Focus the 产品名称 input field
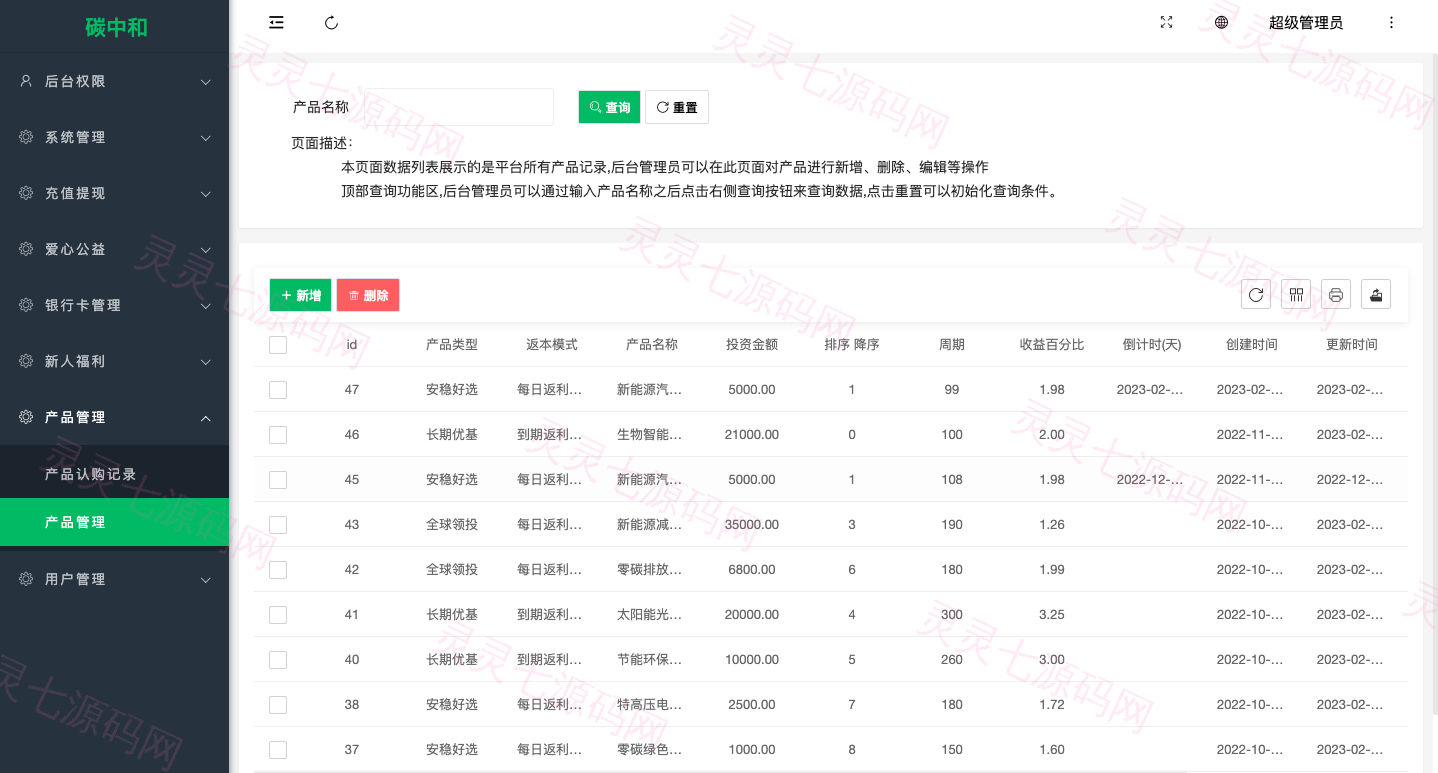Viewport: 1438px width, 773px height. tap(458, 107)
